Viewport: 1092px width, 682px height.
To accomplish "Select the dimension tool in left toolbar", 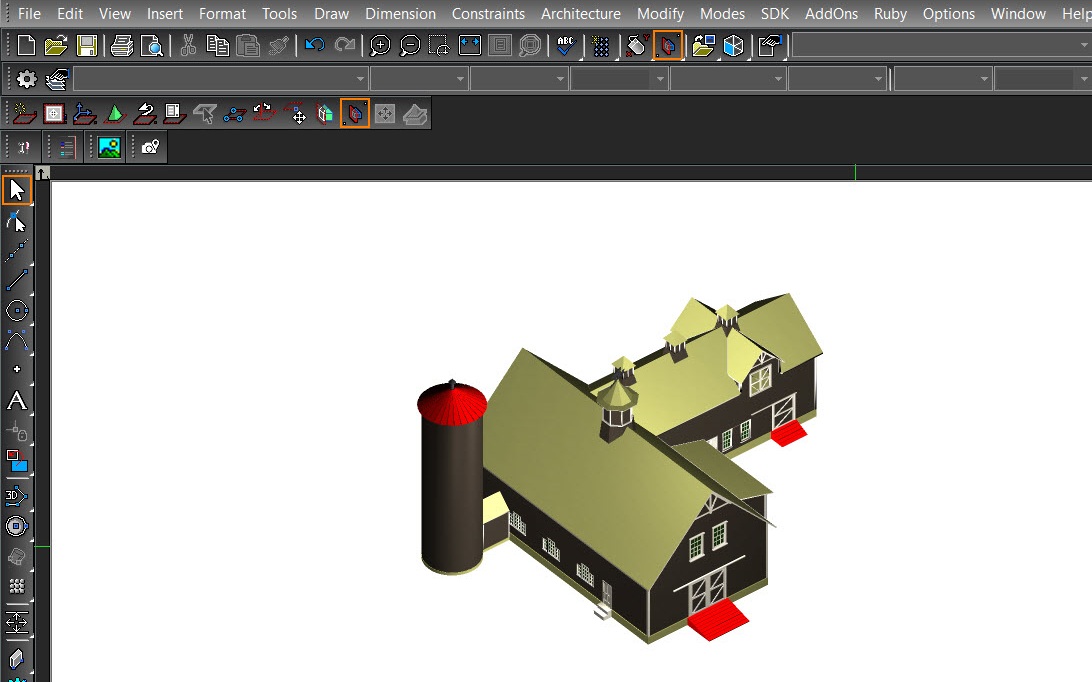I will (17, 622).
